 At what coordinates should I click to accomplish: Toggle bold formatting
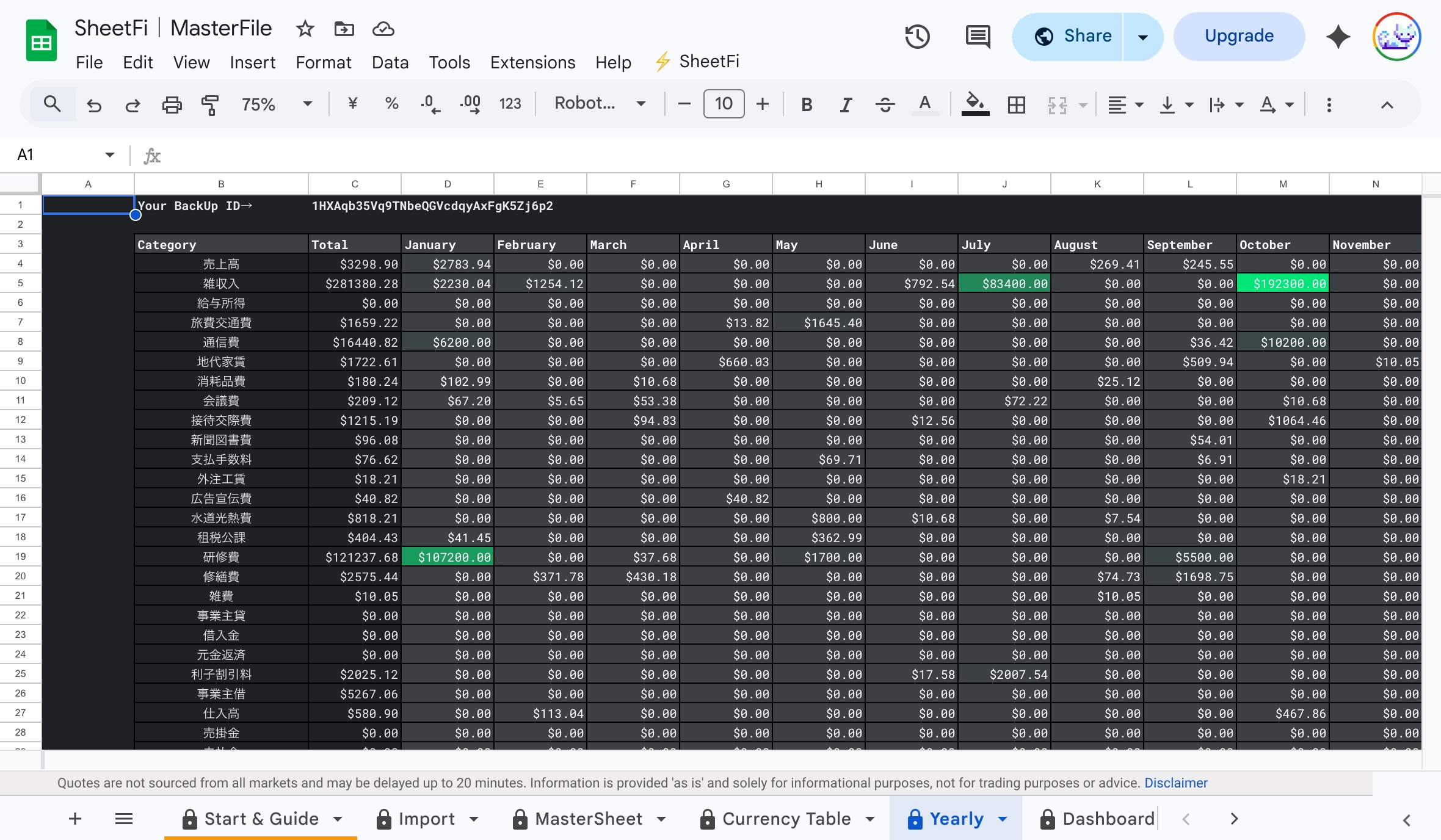(807, 105)
